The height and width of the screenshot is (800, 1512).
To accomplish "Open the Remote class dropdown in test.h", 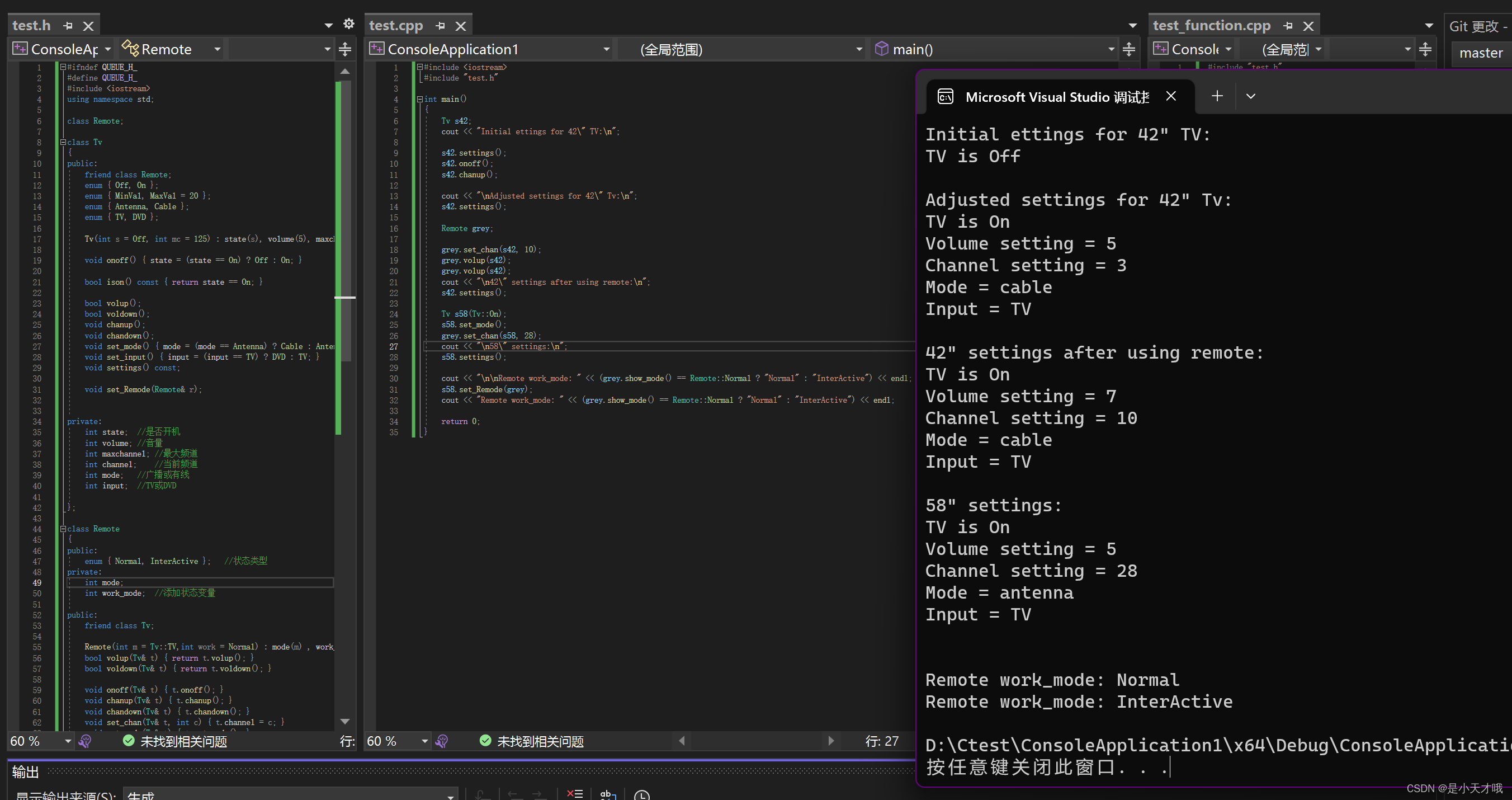I will click(218, 49).
